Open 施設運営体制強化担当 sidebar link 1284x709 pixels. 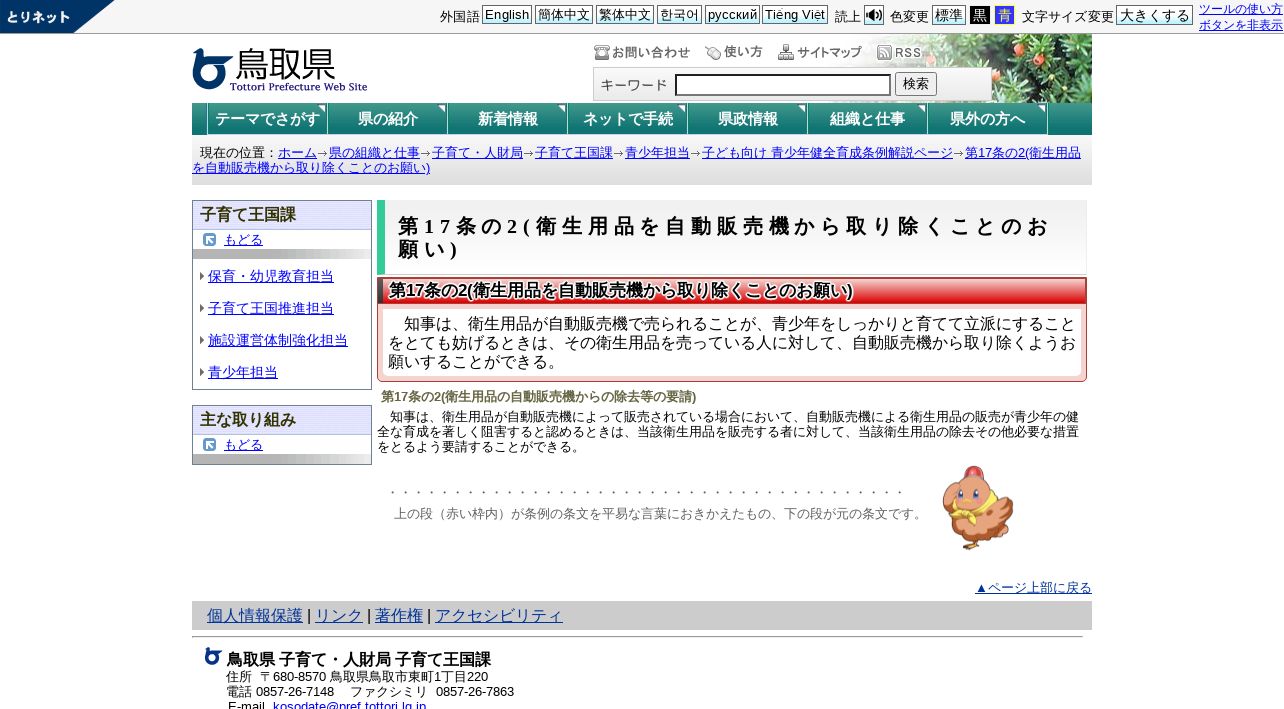click(x=278, y=341)
